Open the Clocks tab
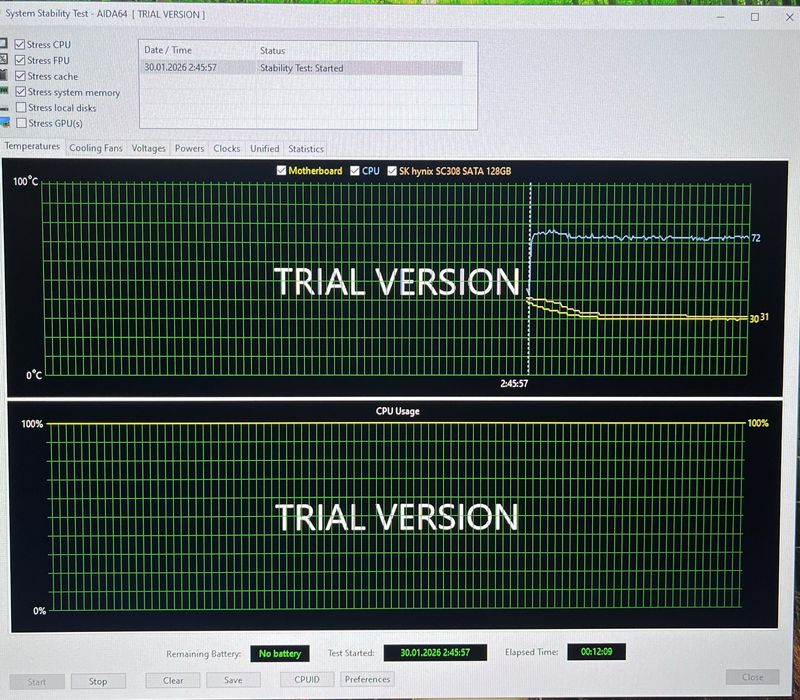Viewport: 800px width, 700px height. point(227,148)
